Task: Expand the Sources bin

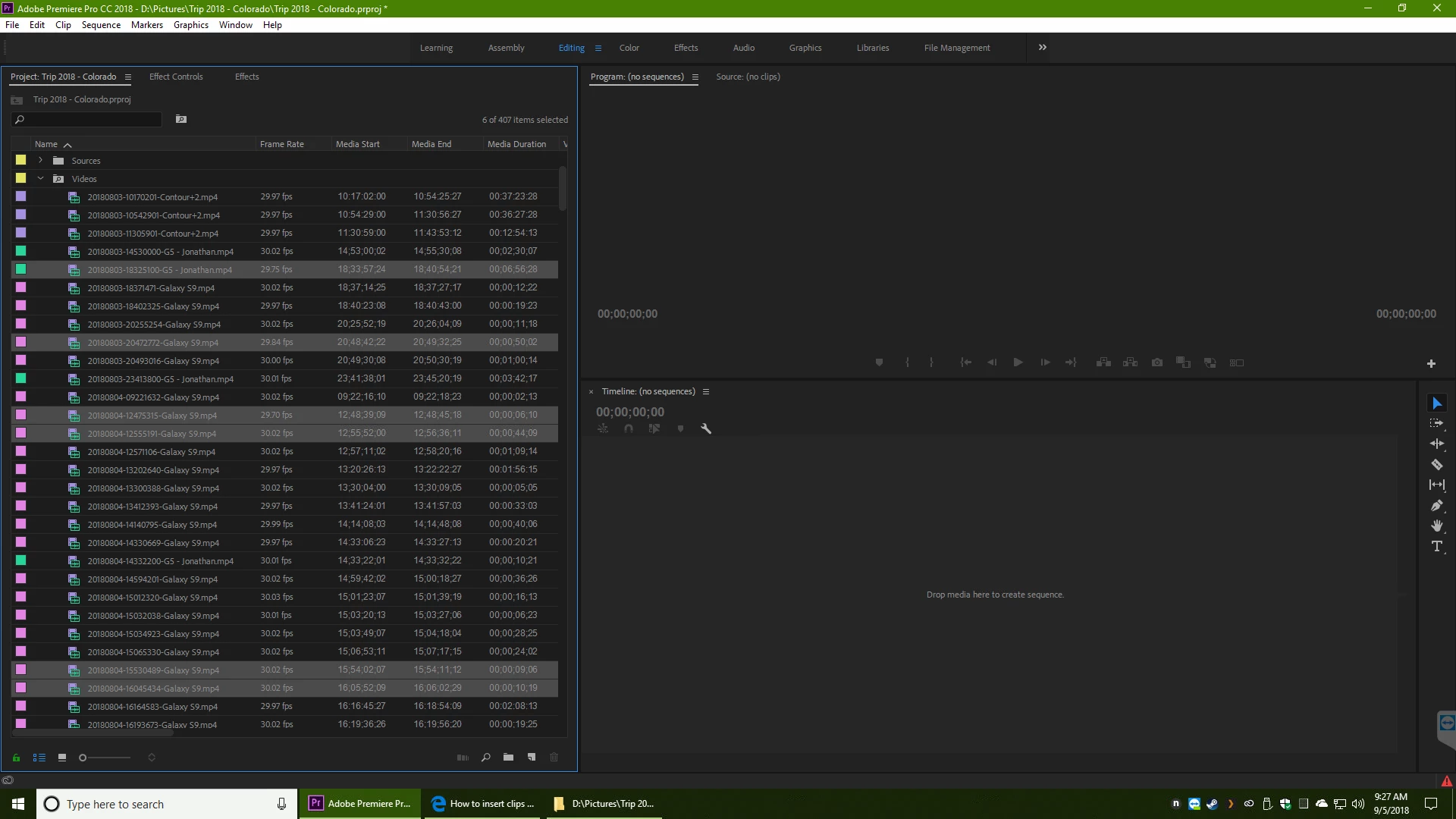Action: click(x=40, y=160)
